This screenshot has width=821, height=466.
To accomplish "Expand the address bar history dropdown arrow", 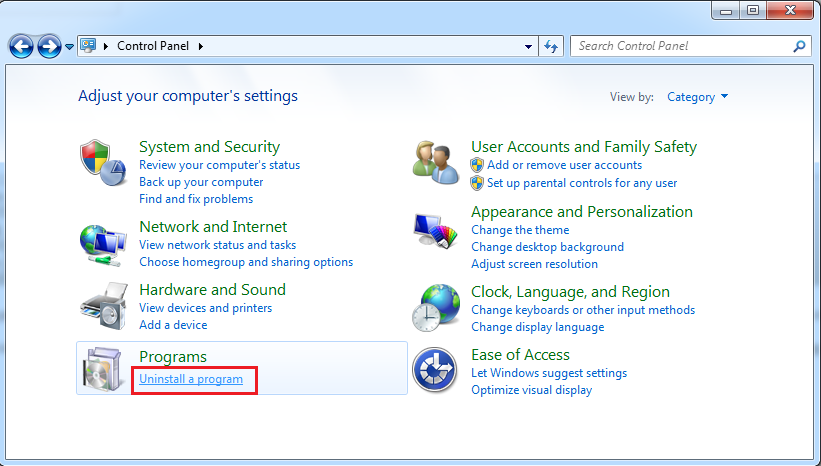I will click(529, 46).
